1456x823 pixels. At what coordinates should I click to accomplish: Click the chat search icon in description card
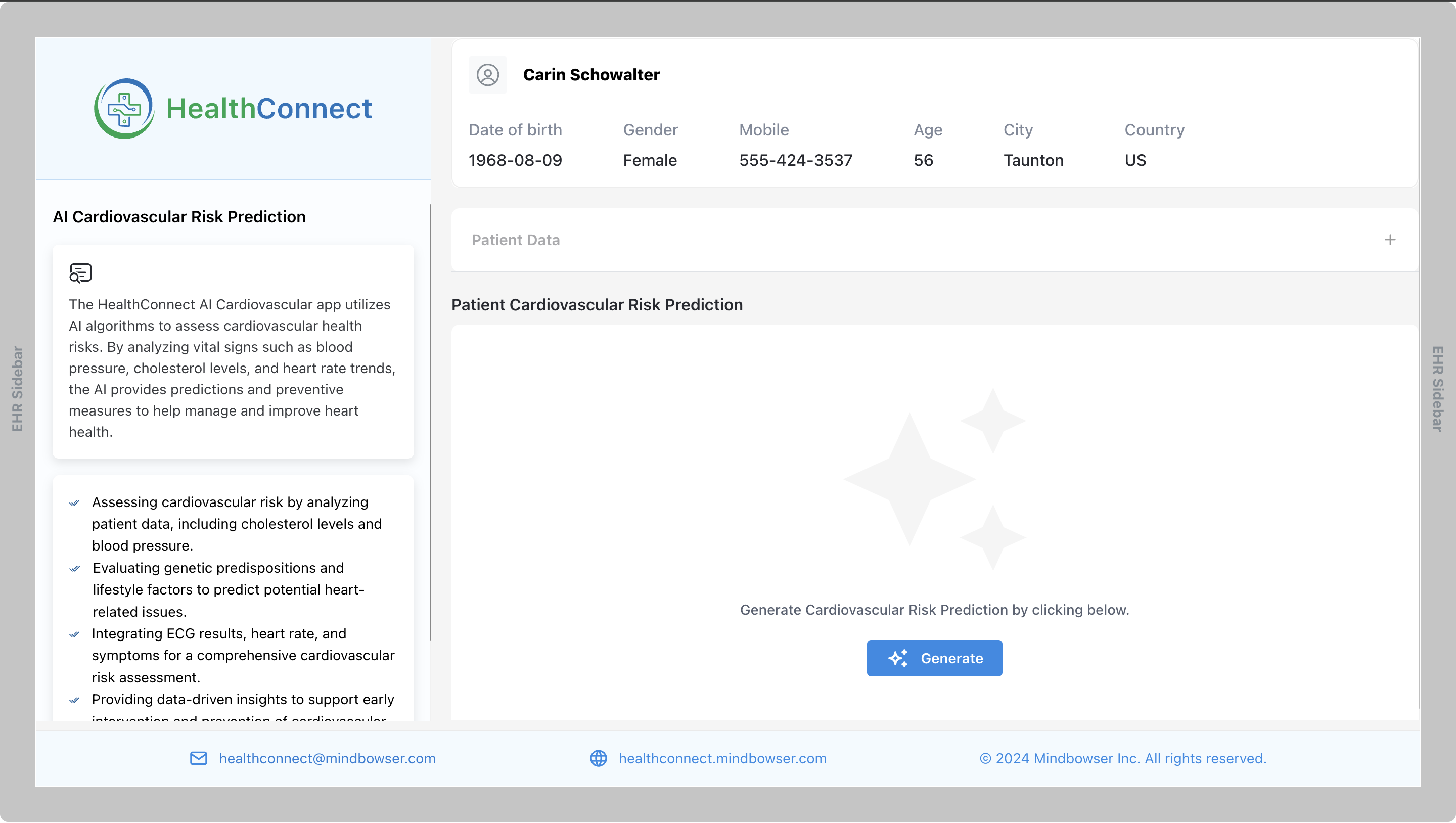[80, 273]
